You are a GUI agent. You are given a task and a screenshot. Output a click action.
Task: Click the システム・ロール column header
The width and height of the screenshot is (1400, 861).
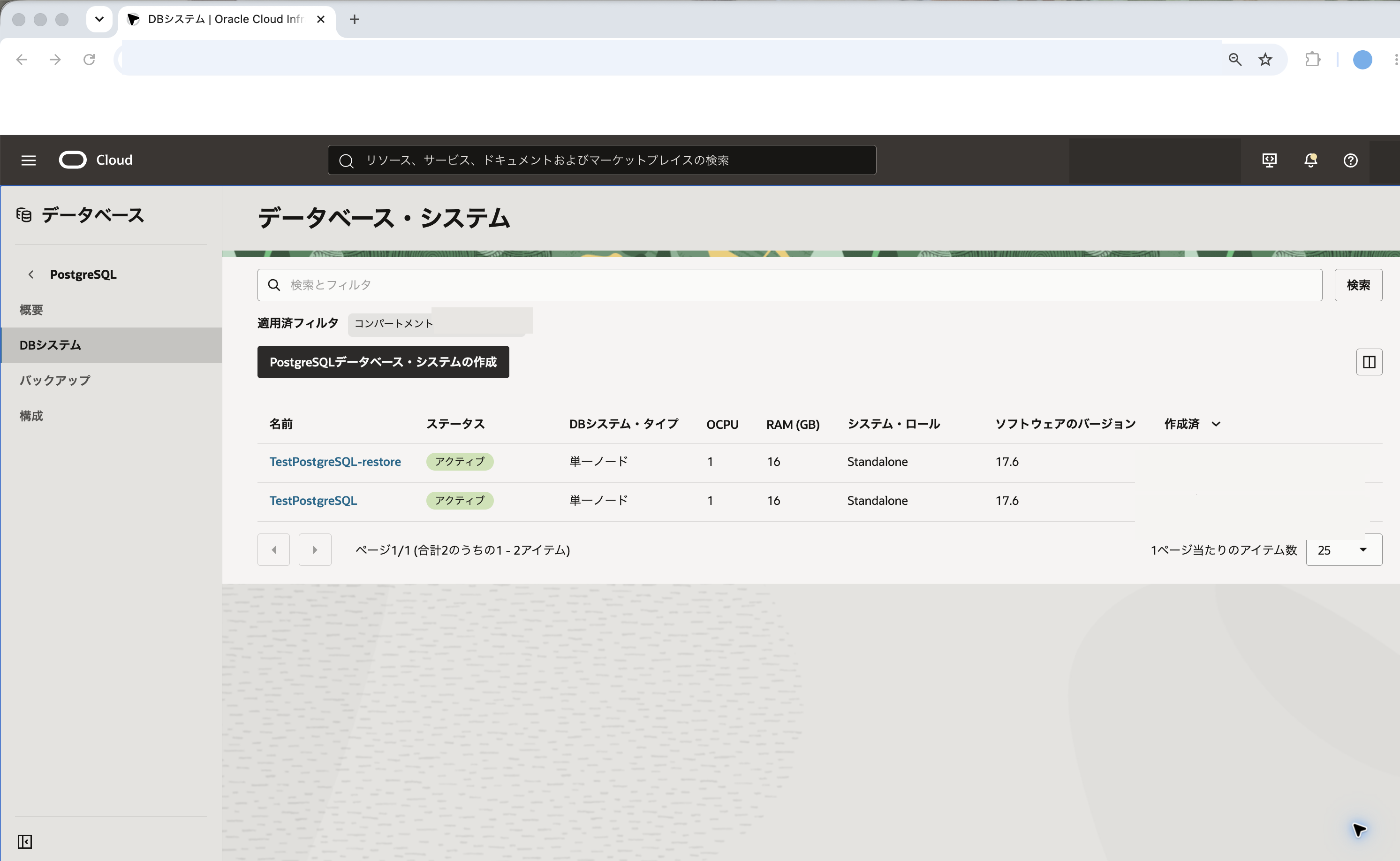click(x=893, y=424)
